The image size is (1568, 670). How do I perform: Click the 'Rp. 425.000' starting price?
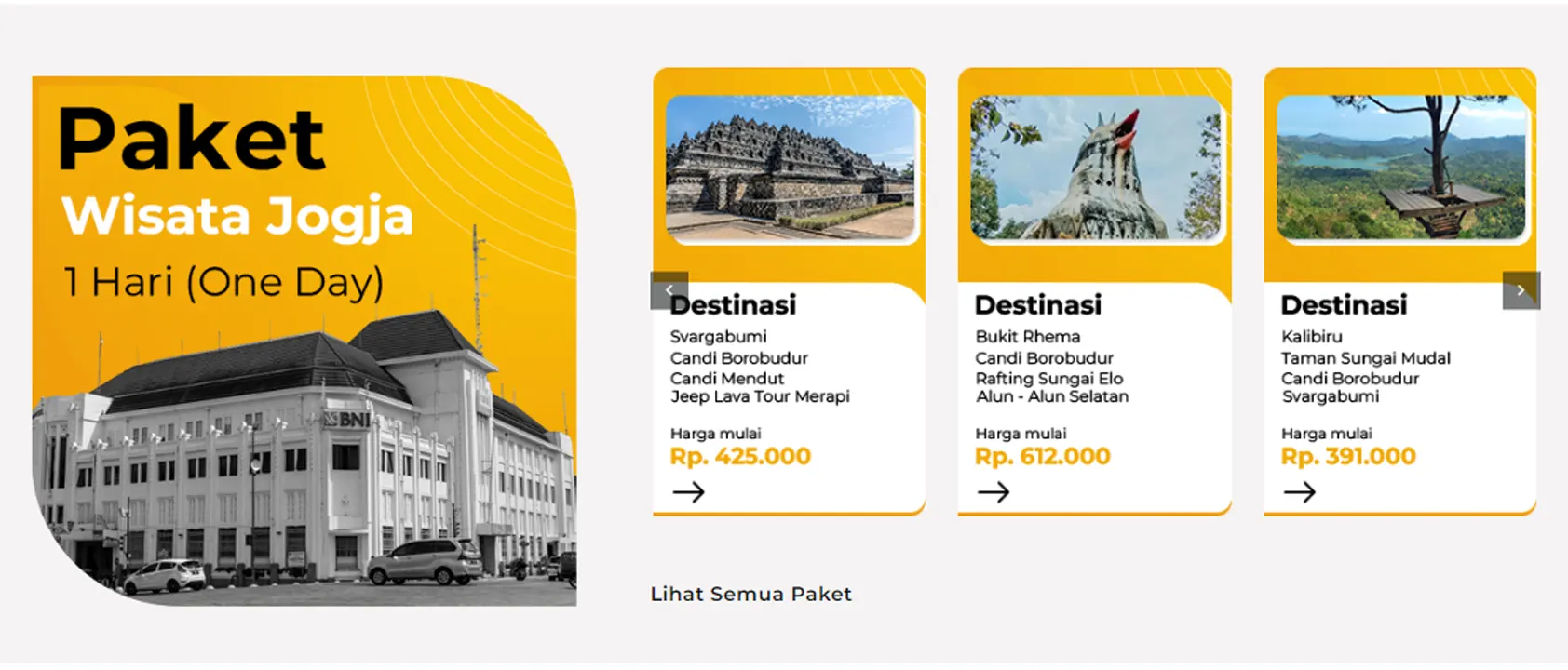[x=740, y=456]
